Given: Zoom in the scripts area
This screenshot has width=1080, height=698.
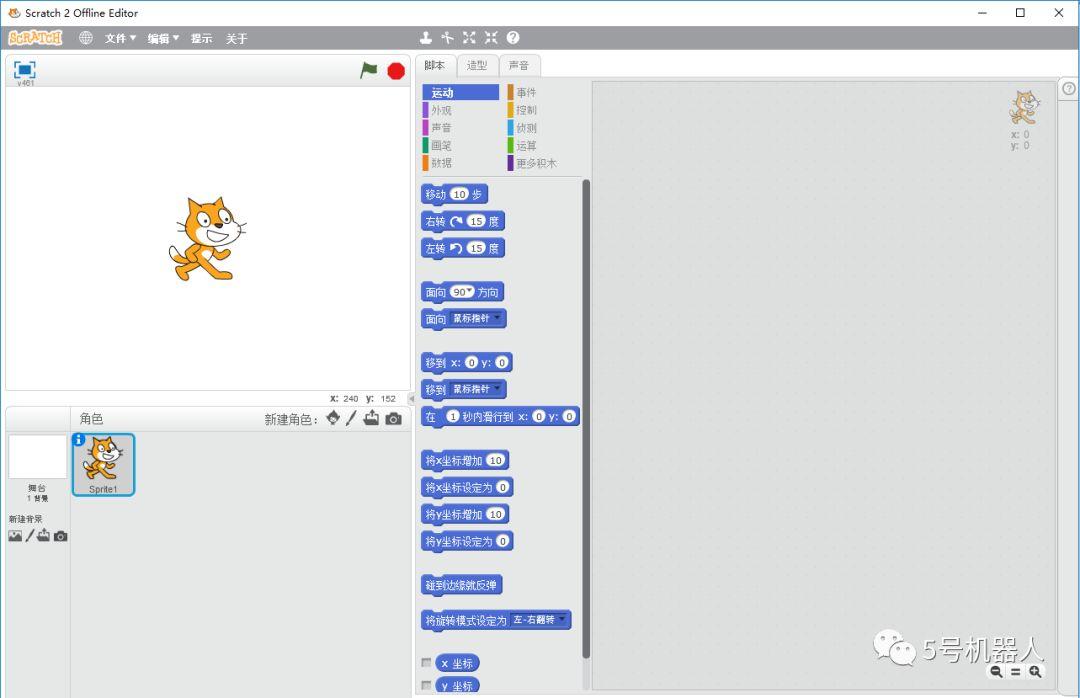Looking at the screenshot, I should [1035, 671].
